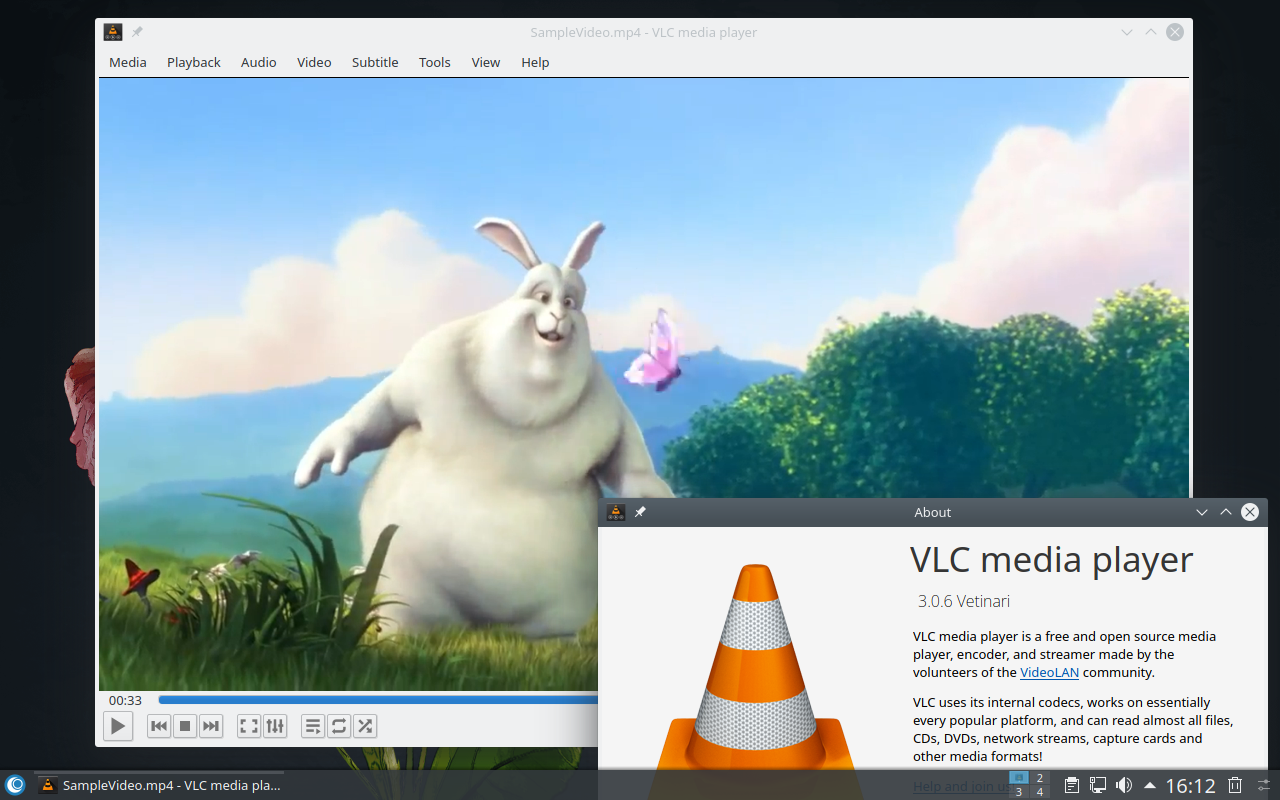Close the VLC main window
This screenshot has height=800, width=1280.
pyautogui.click(x=1175, y=32)
